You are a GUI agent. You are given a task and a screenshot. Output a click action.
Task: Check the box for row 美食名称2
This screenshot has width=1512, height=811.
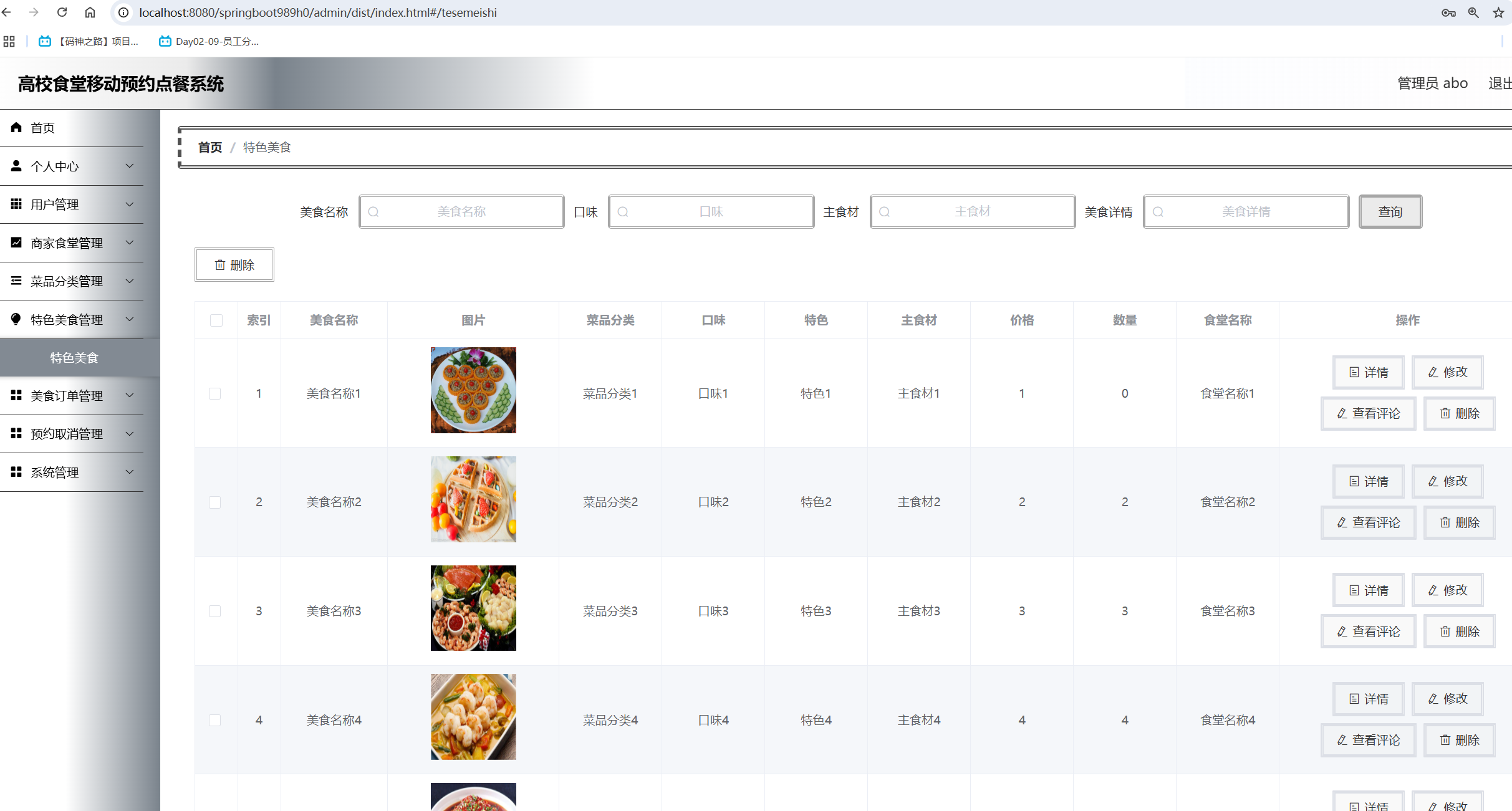pos(214,502)
